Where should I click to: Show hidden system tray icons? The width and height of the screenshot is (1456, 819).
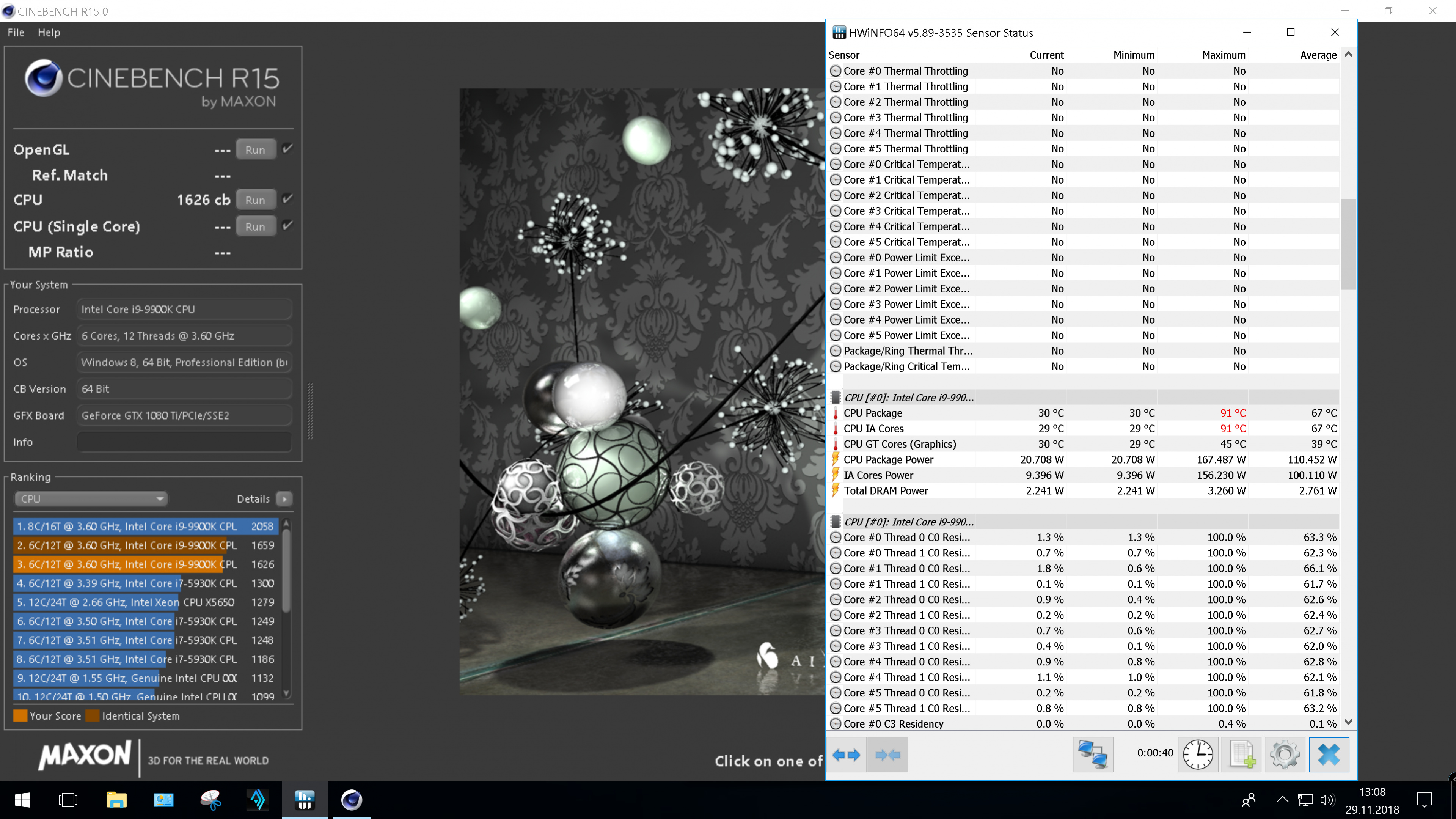pos(1282,800)
